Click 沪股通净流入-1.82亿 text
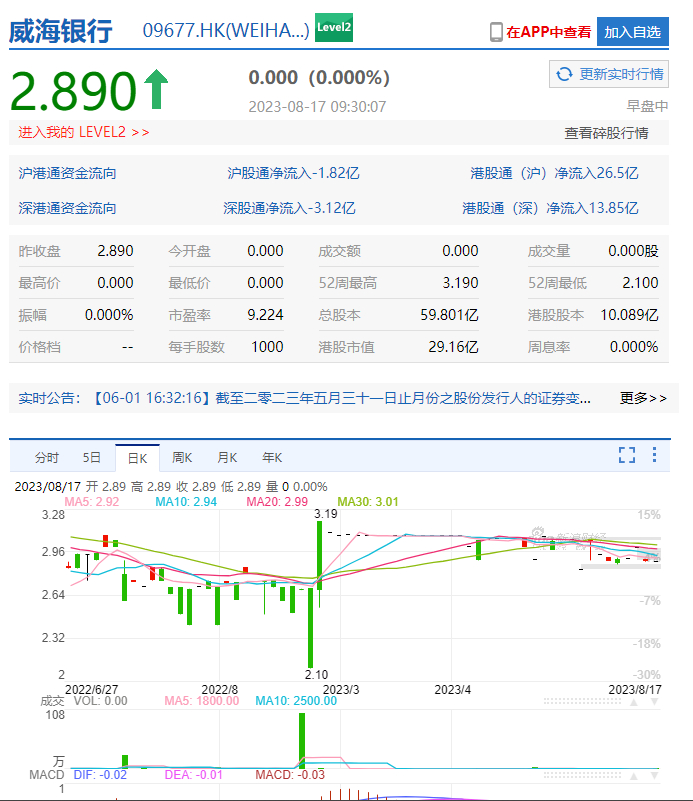This screenshot has width=693, height=801. [x=293, y=173]
